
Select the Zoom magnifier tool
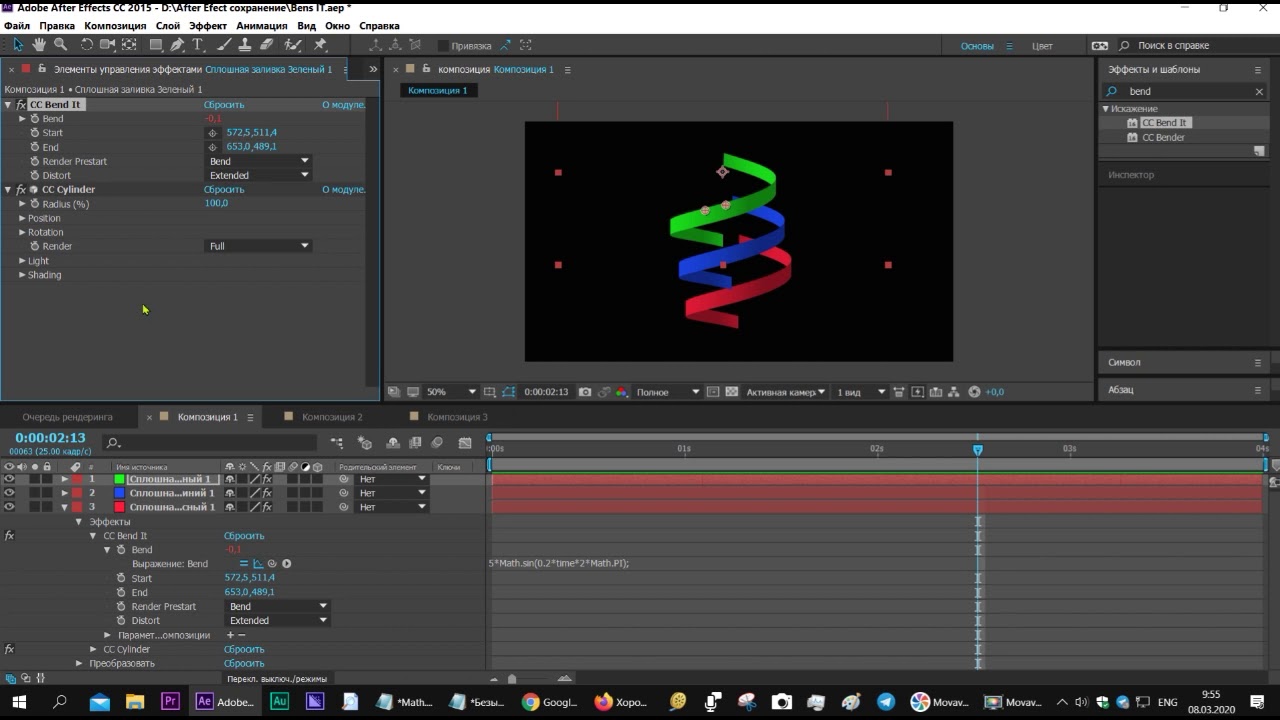[x=60, y=45]
